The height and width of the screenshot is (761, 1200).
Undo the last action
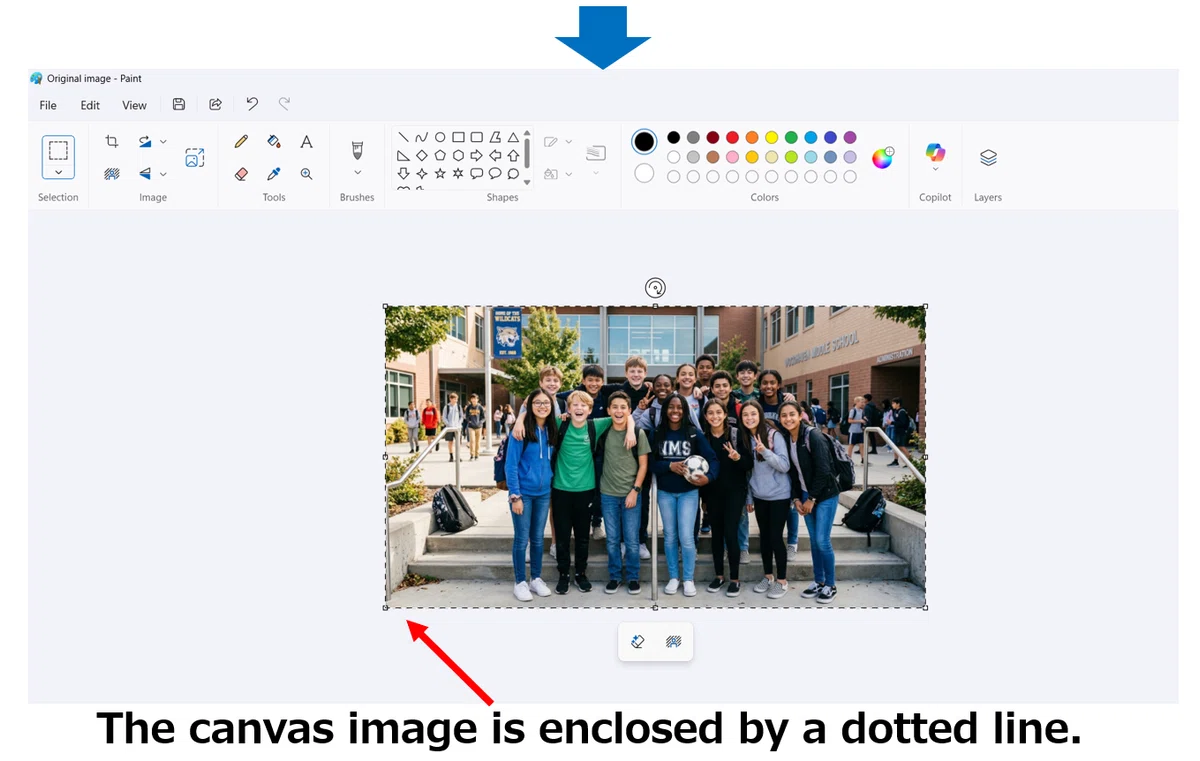tap(252, 104)
